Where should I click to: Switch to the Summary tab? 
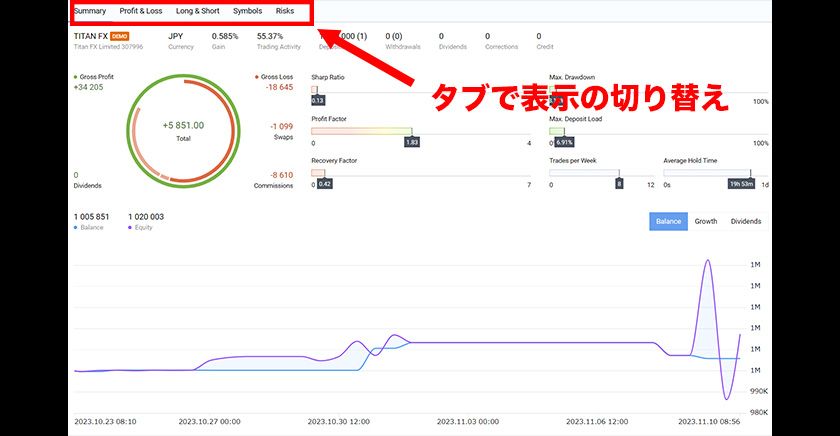coord(89,11)
